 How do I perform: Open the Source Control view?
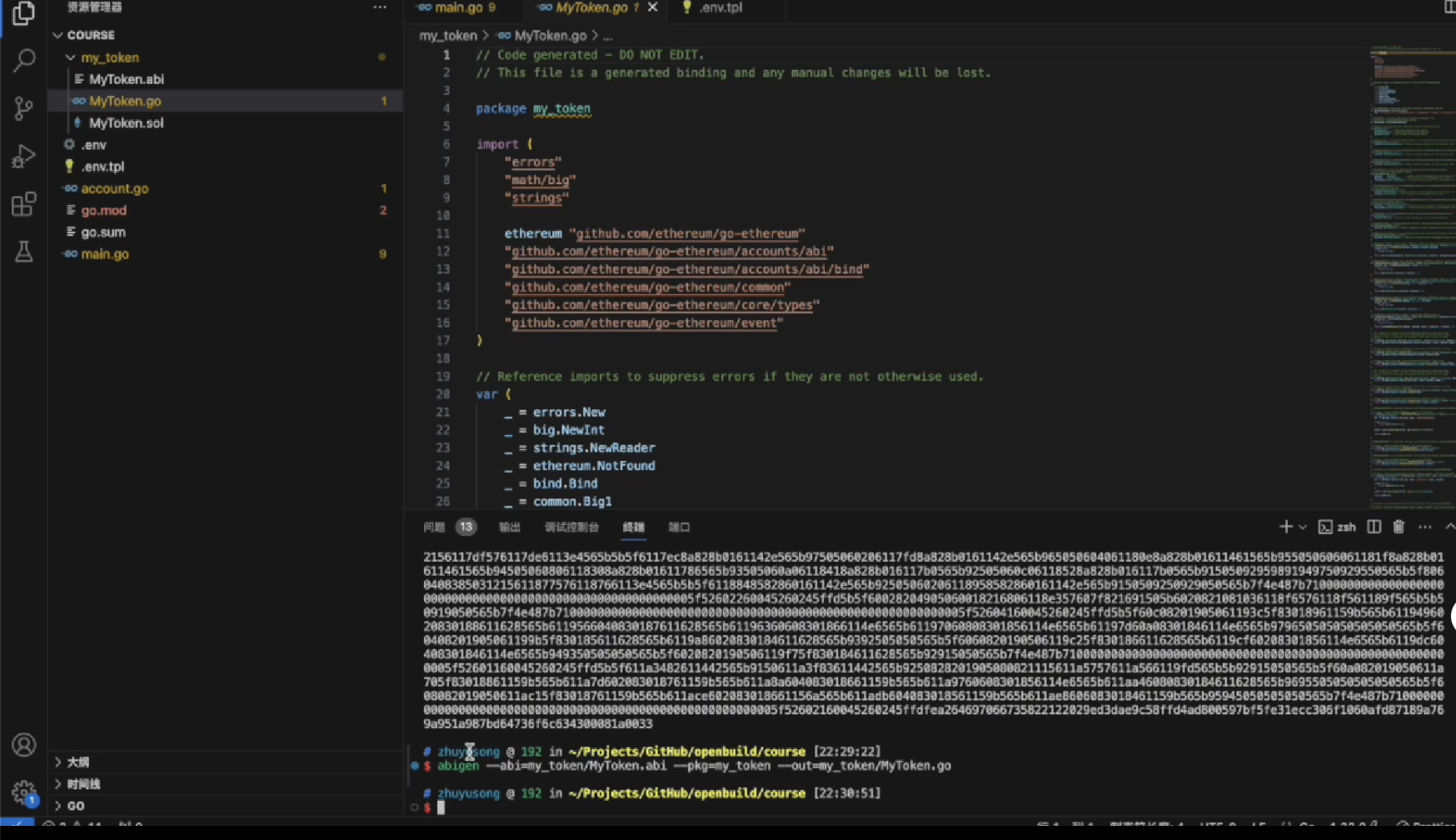pyautogui.click(x=23, y=108)
